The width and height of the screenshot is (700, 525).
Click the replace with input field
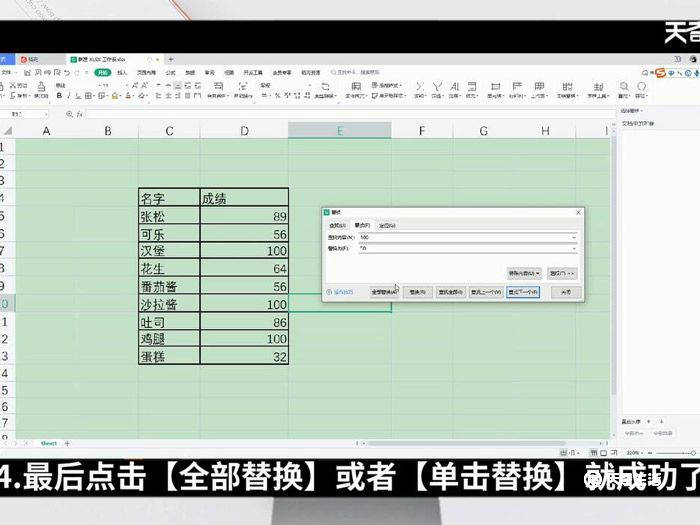pos(468,249)
